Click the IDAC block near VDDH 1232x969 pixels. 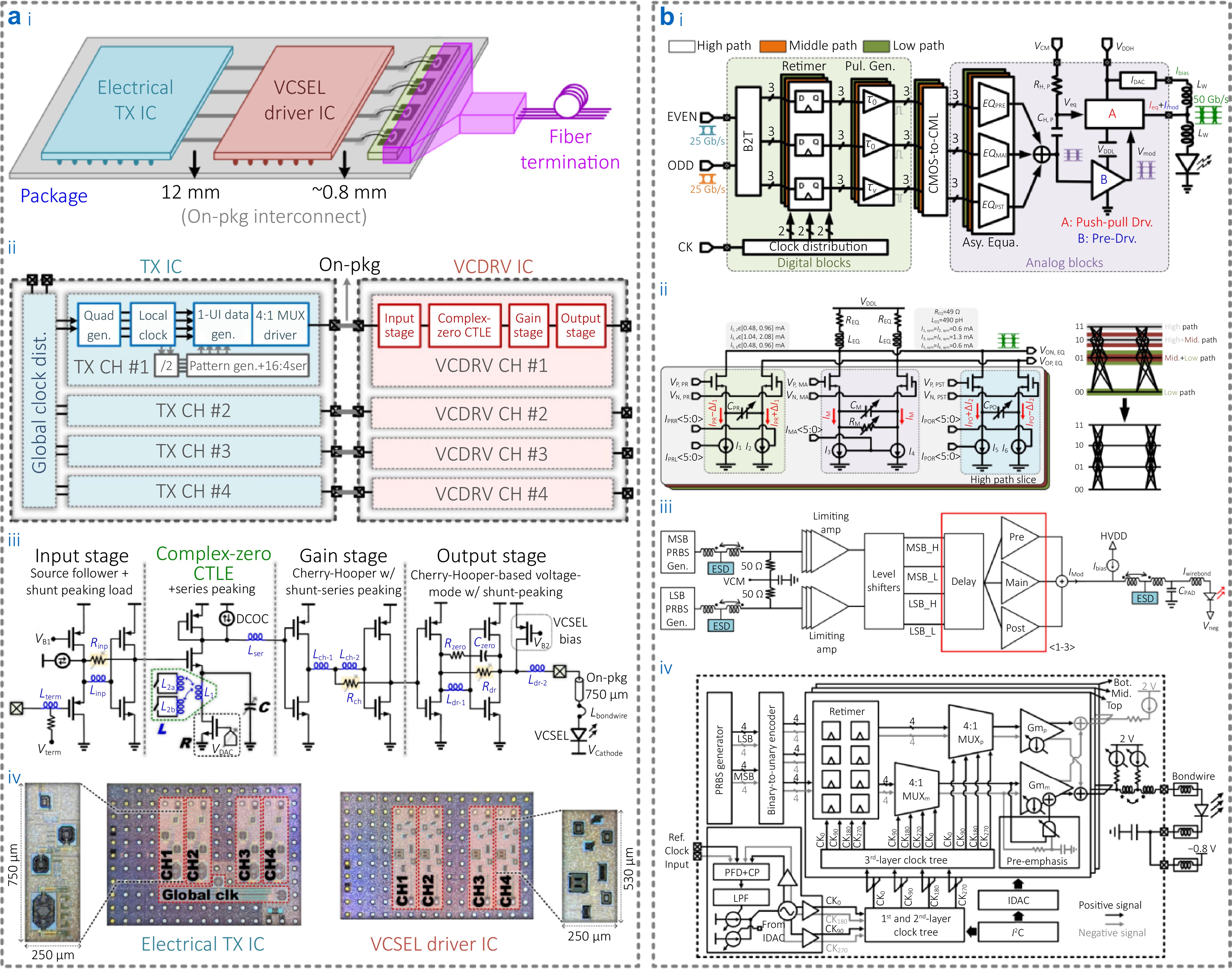pos(1138,81)
